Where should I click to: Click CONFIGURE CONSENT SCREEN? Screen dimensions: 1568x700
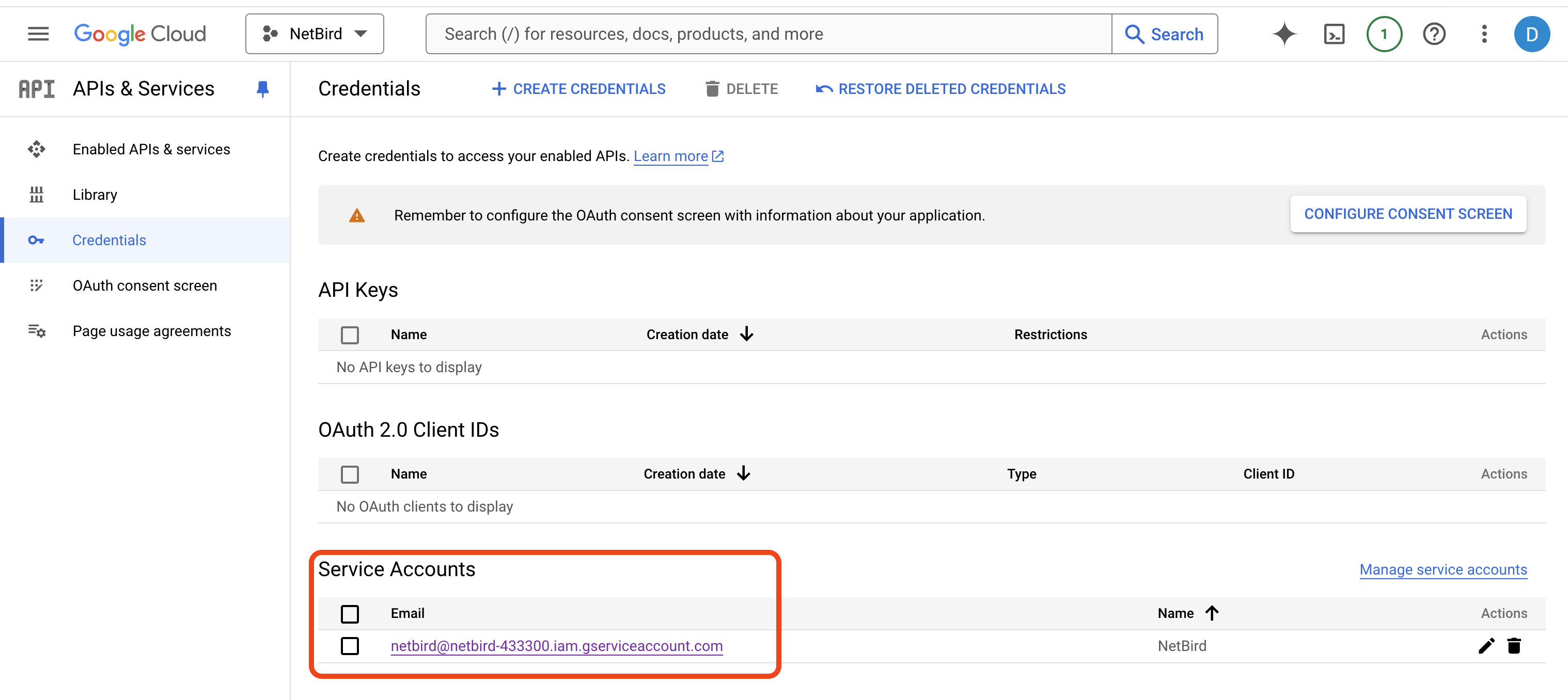click(x=1408, y=214)
